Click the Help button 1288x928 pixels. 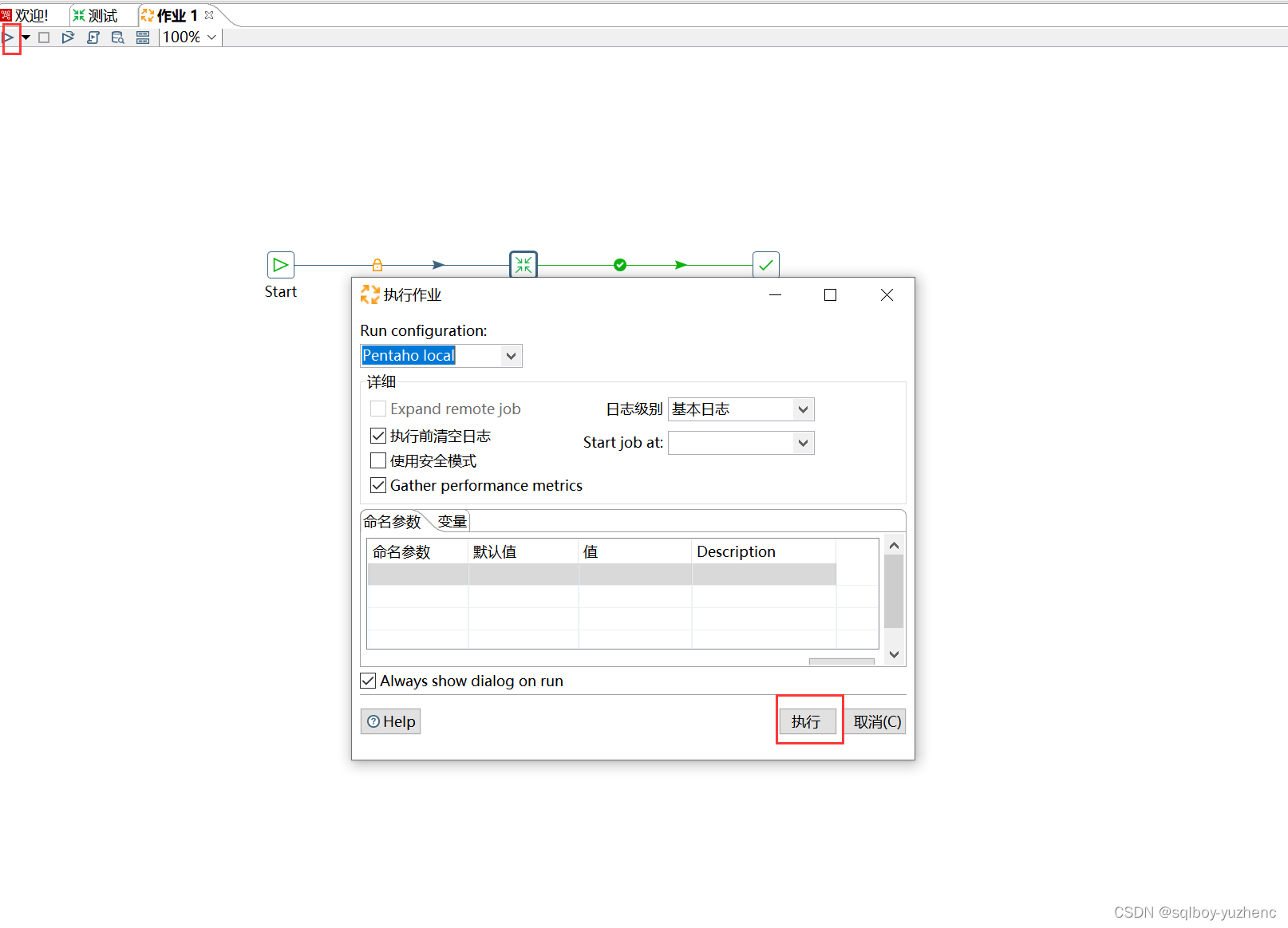(390, 721)
